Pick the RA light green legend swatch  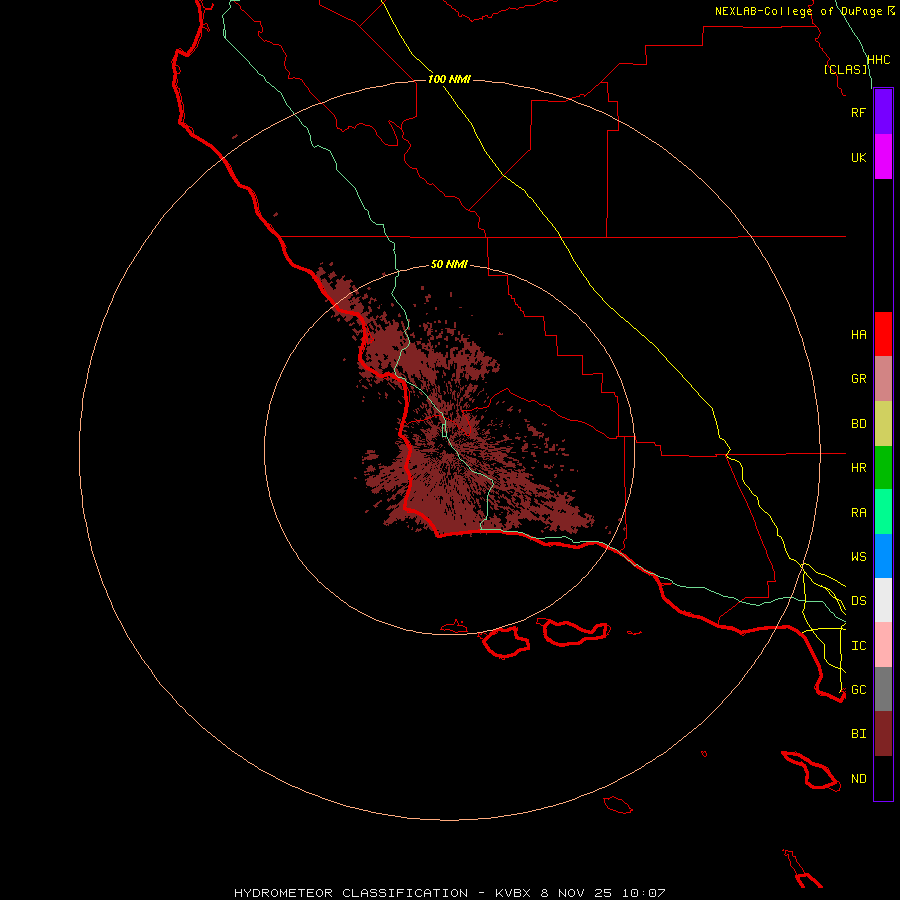883,512
